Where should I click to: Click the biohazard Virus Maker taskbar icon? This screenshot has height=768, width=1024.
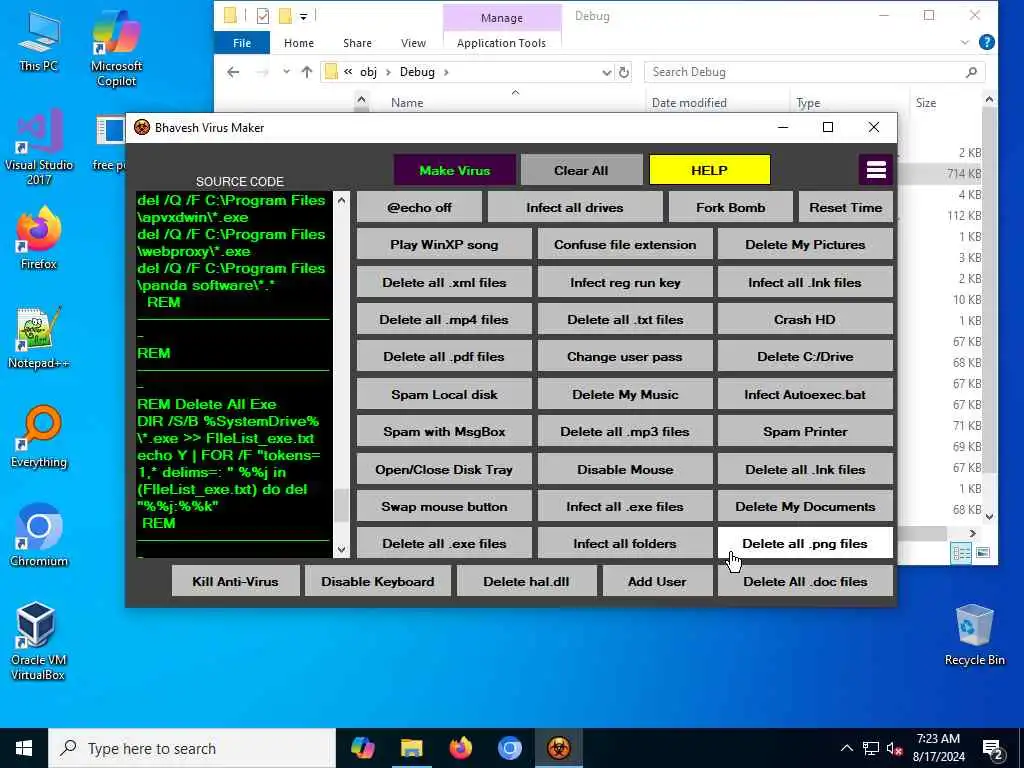558,748
